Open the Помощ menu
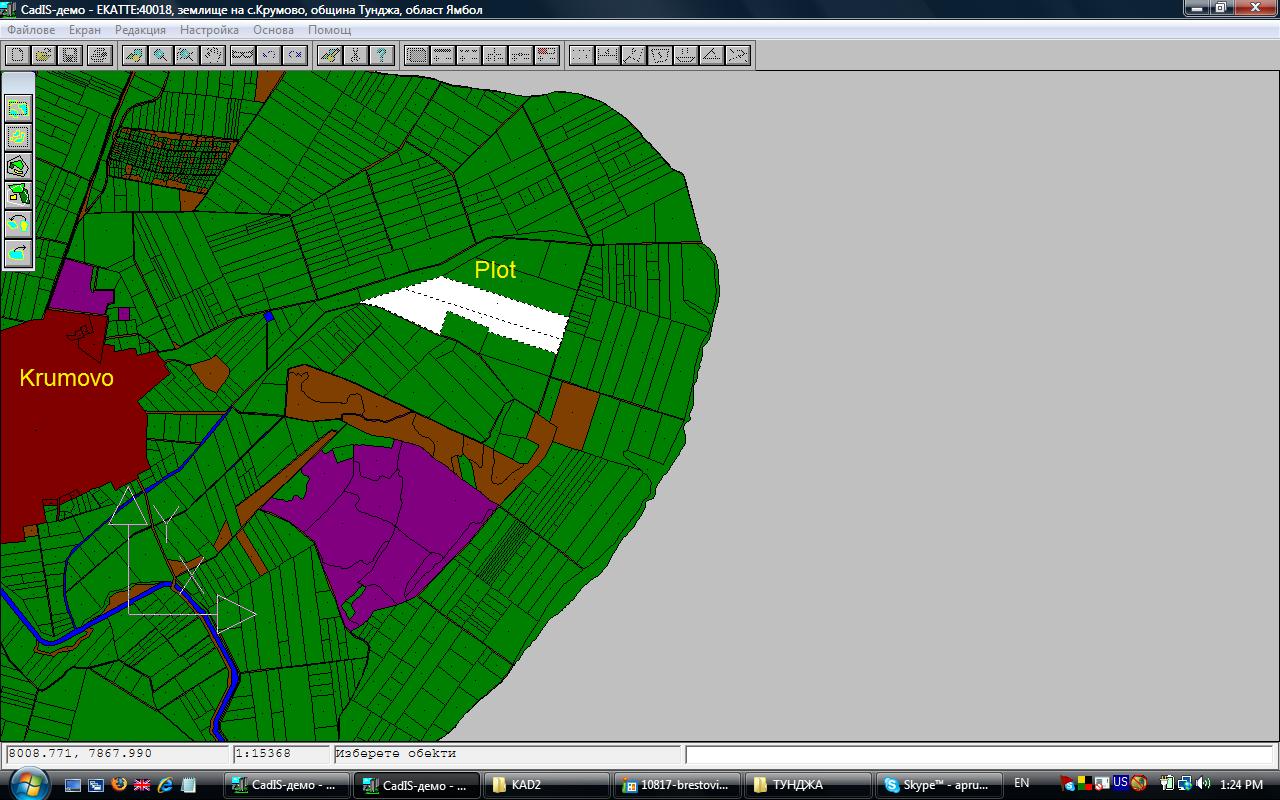This screenshot has height=800, width=1280. coord(329,30)
